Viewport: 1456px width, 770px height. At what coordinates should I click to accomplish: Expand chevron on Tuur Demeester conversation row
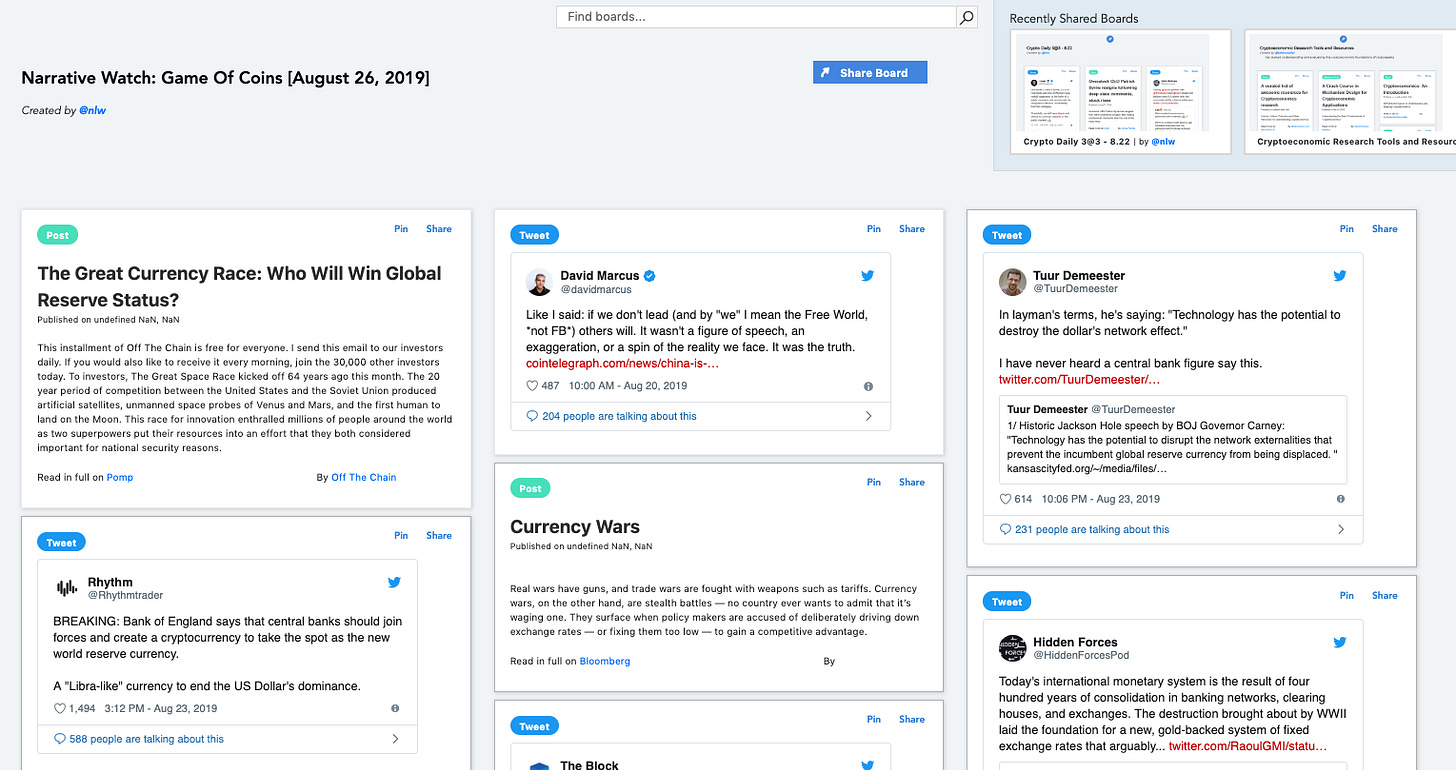tap(1341, 530)
